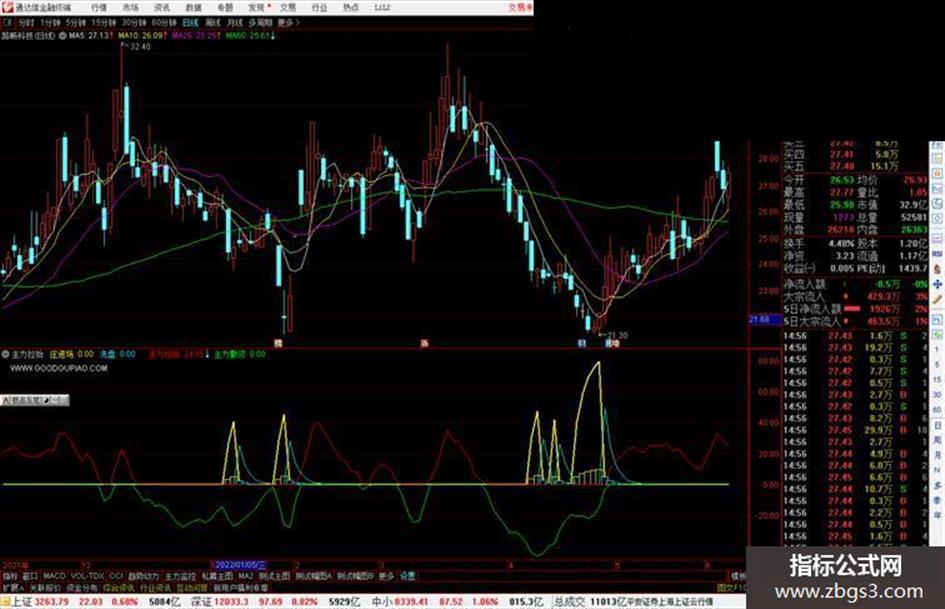Open the 热点 menu
945x609 pixels.
(x=351, y=8)
